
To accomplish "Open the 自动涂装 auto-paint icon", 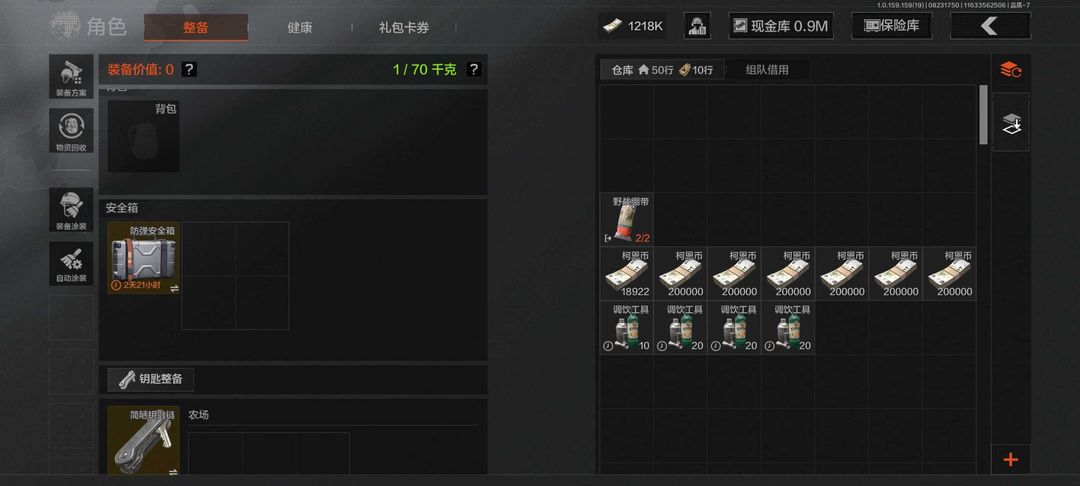I will click(x=71, y=264).
